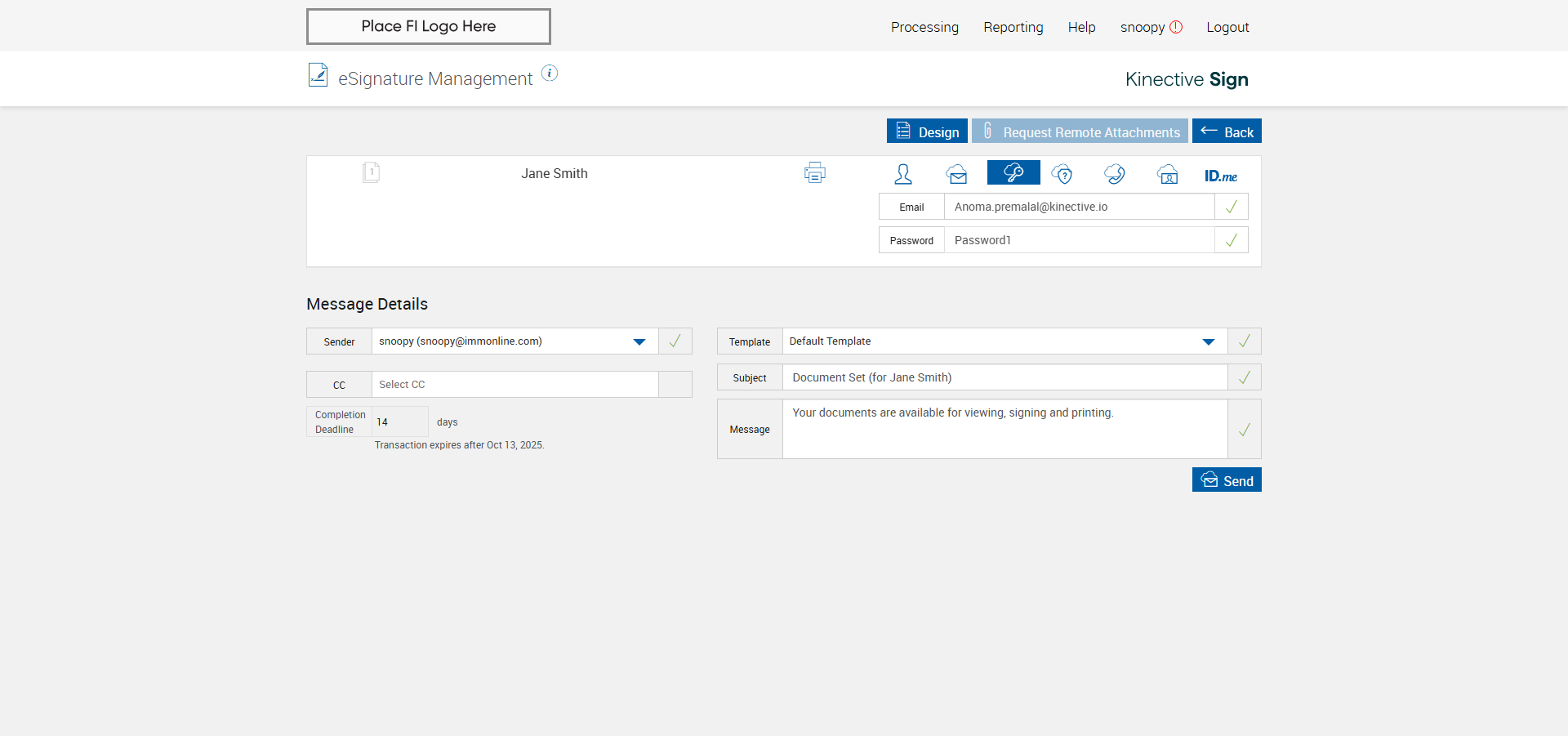Click the Subject text field
The width and height of the screenshot is (1568, 736).
1004,377
